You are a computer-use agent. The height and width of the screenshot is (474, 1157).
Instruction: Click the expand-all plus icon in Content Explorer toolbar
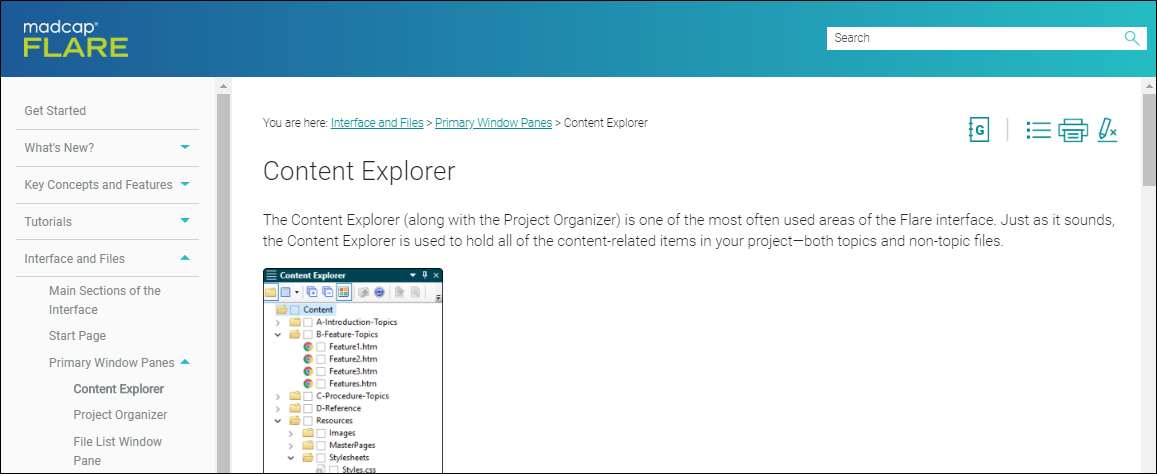[x=311, y=292]
